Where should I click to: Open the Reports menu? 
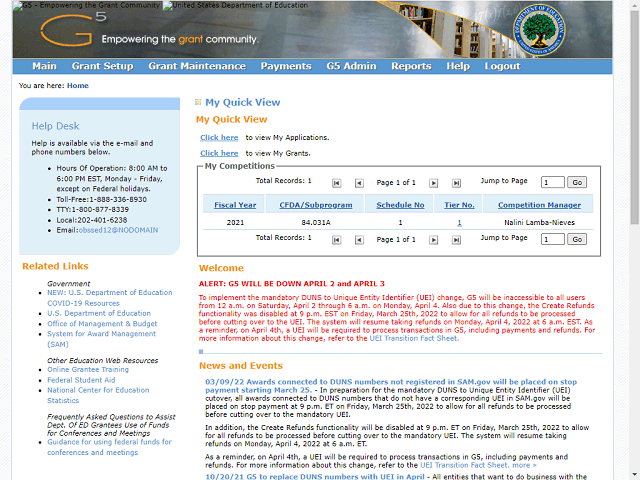pos(411,66)
